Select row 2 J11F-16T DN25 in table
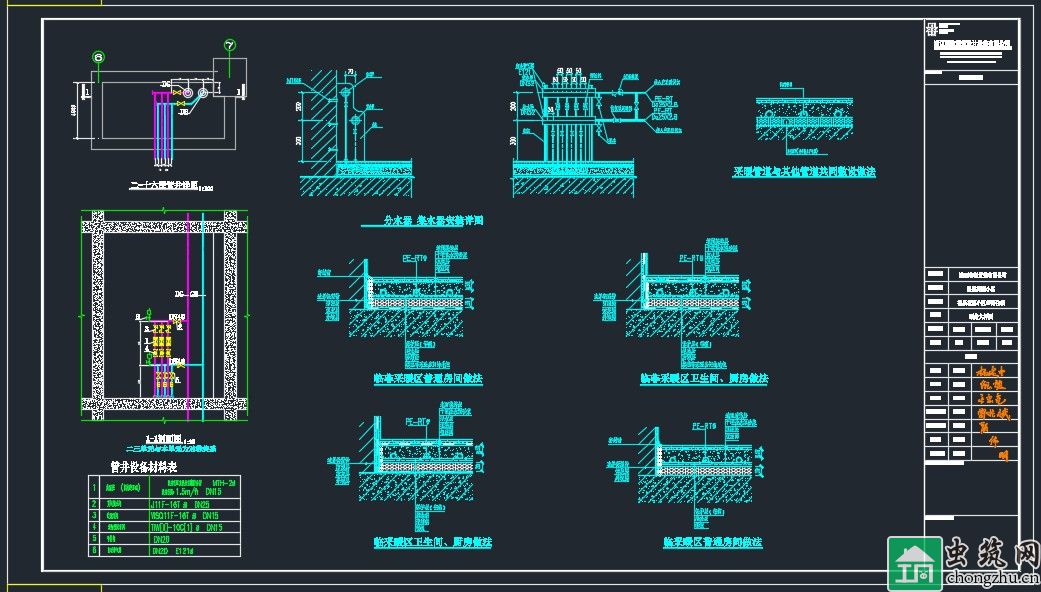The width and height of the screenshot is (1041, 592). tap(165, 505)
